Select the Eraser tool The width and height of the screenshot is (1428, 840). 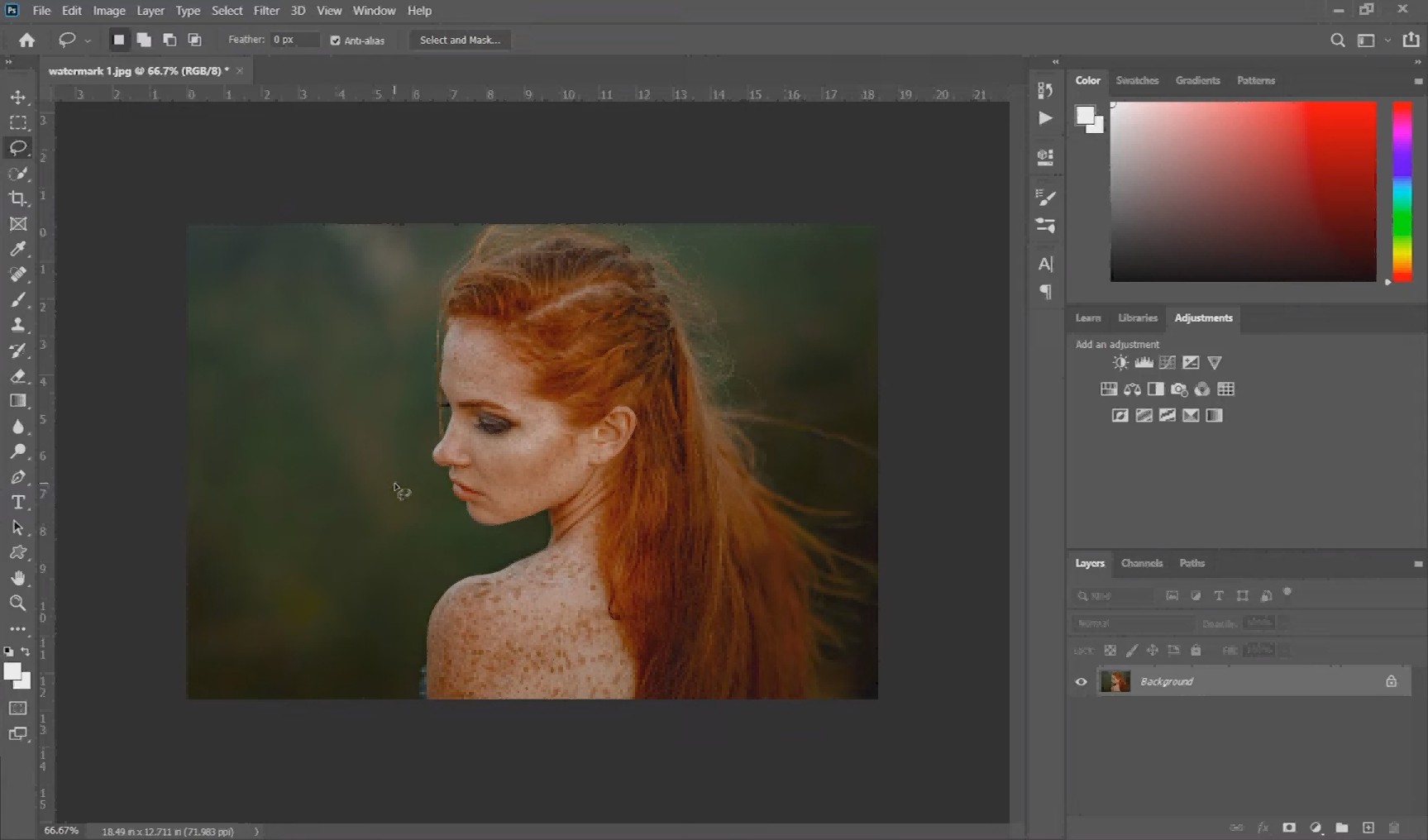pyautogui.click(x=18, y=376)
